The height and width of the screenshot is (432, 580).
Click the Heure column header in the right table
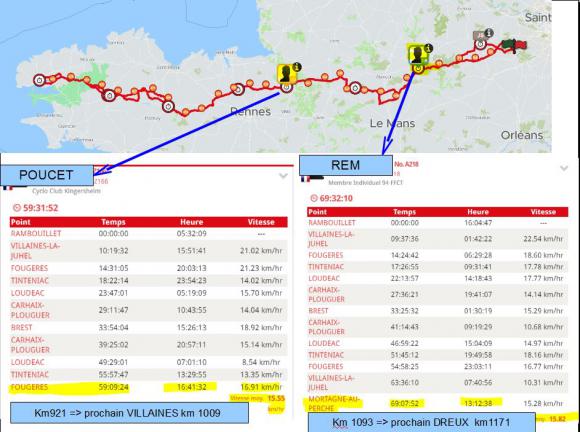pyautogui.click(x=478, y=212)
